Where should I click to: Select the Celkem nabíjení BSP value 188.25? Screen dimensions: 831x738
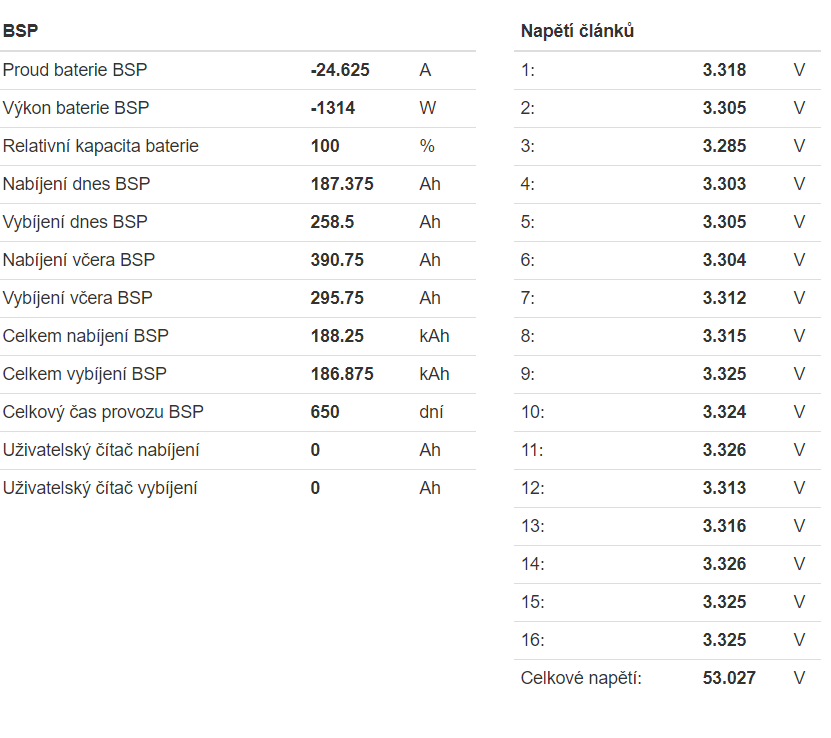pyautogui.click(x=337, y=336)
